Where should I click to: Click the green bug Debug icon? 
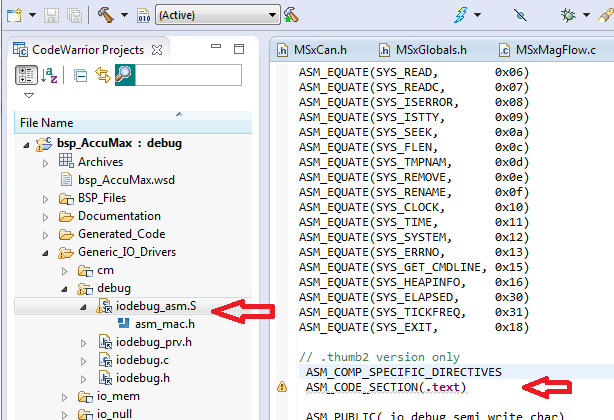coord(568,15)
